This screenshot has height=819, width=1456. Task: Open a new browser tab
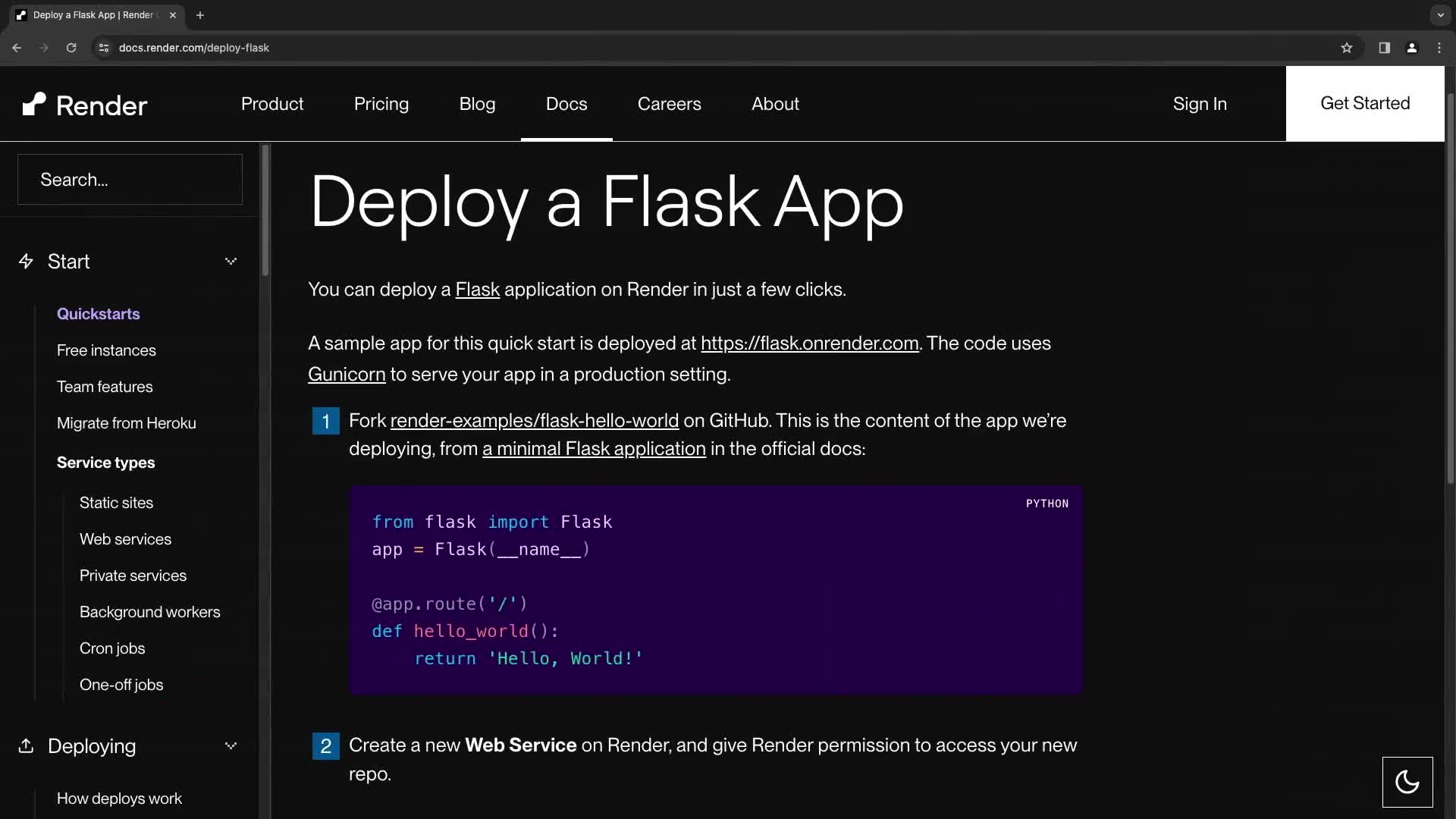(x=200, y=15)
